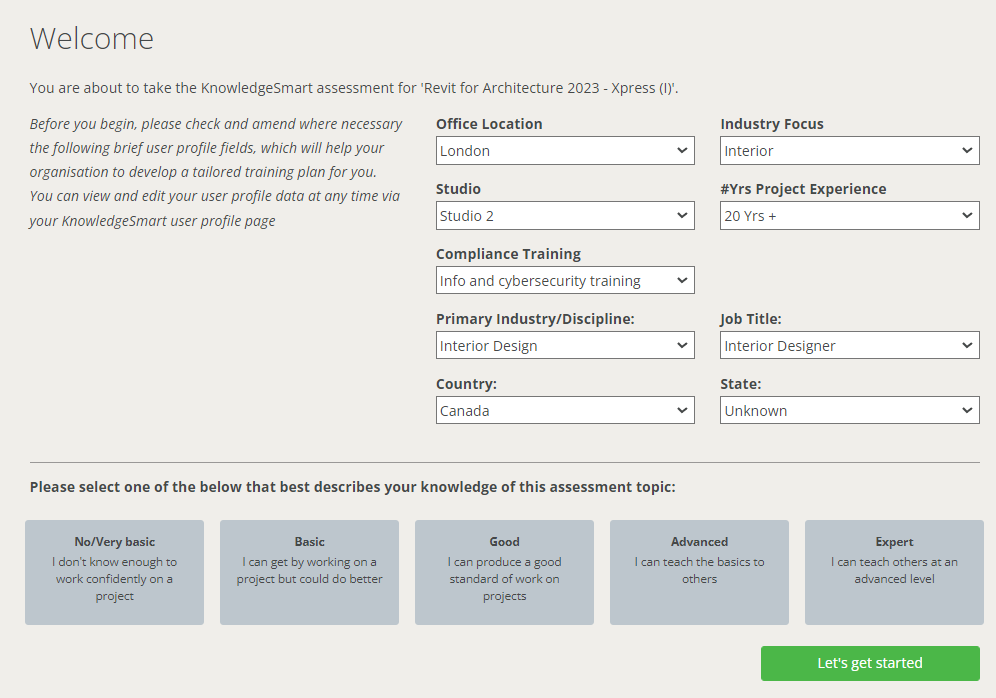The height and width of the screenshot is (698, 996).
Task: Click the Country dropdown arrow
Action: pos(683,410)
